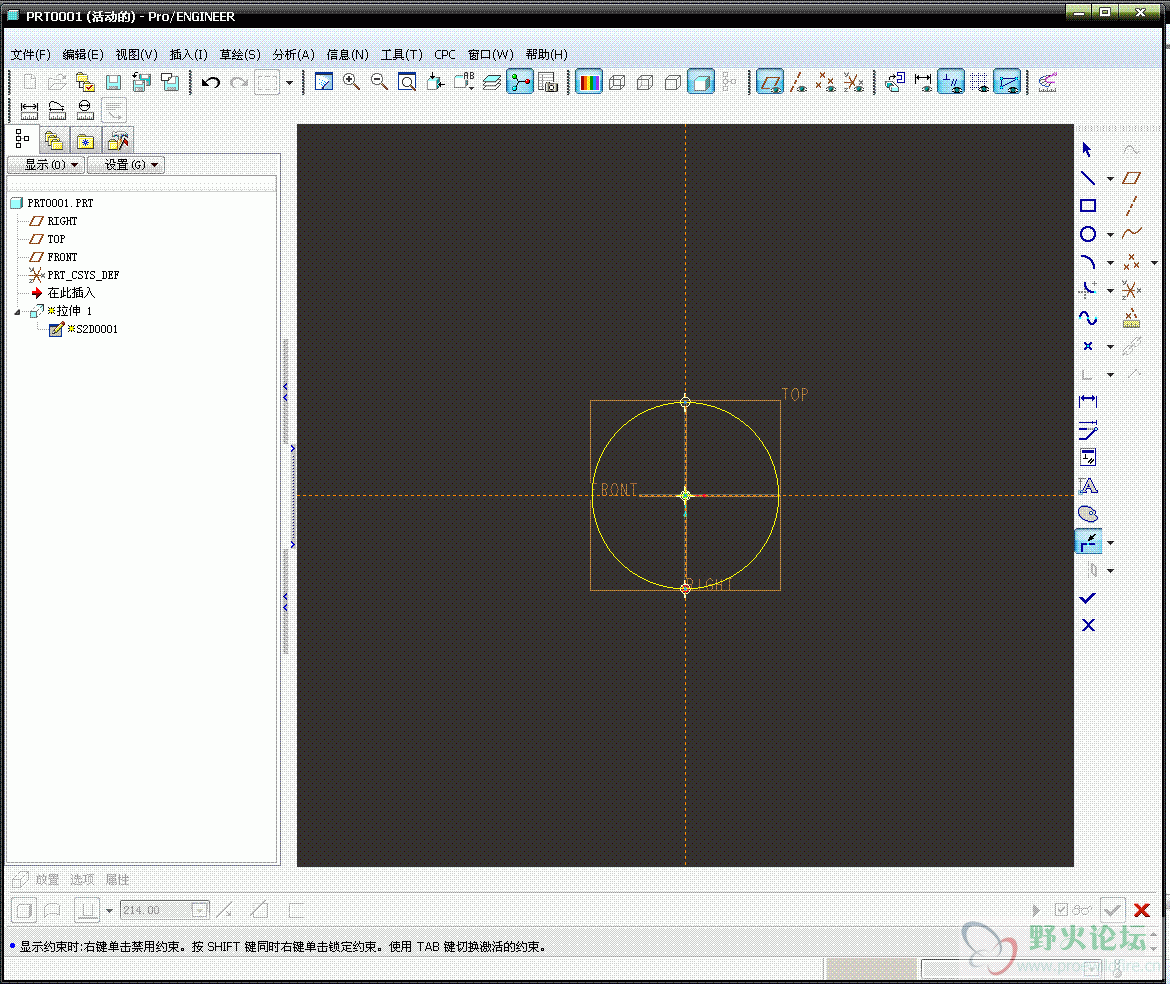Click the refit view icon
The height and width of the screenshot is (984, 1170).
pos(407,82)
